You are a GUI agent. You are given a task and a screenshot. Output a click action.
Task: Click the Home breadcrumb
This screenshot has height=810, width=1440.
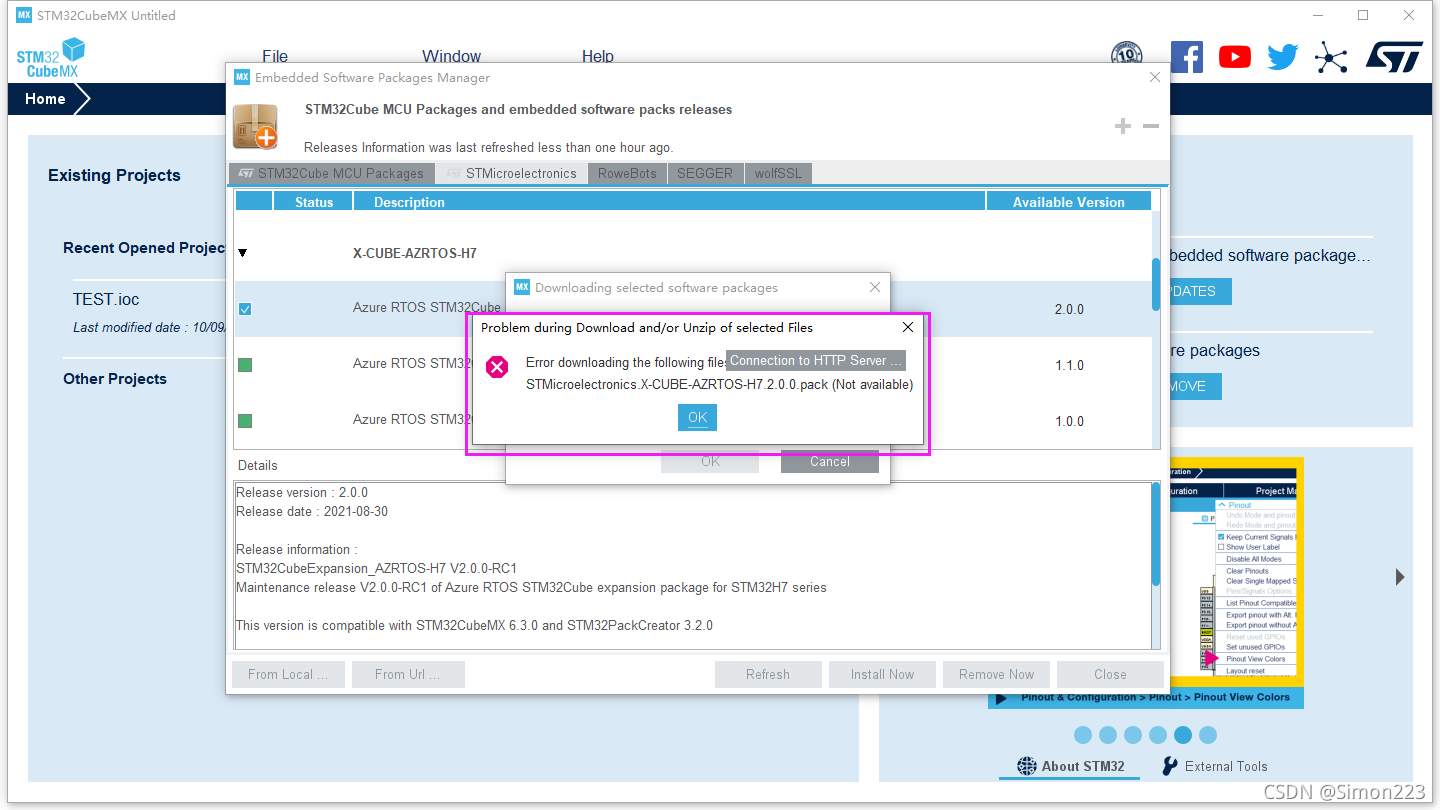pyautogui.click(x=45, y=99)
